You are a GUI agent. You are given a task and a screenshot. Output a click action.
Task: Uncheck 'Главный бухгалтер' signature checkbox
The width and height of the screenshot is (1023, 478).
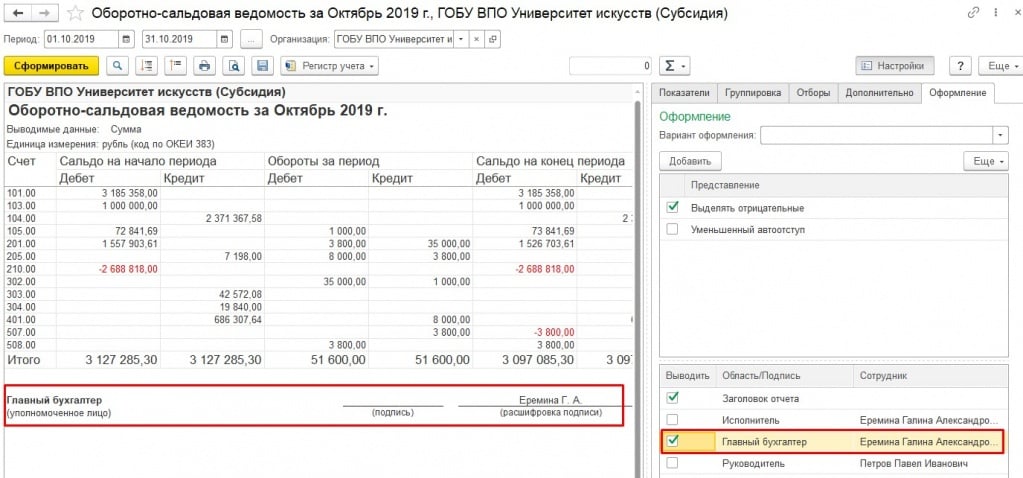click(672, 441)
